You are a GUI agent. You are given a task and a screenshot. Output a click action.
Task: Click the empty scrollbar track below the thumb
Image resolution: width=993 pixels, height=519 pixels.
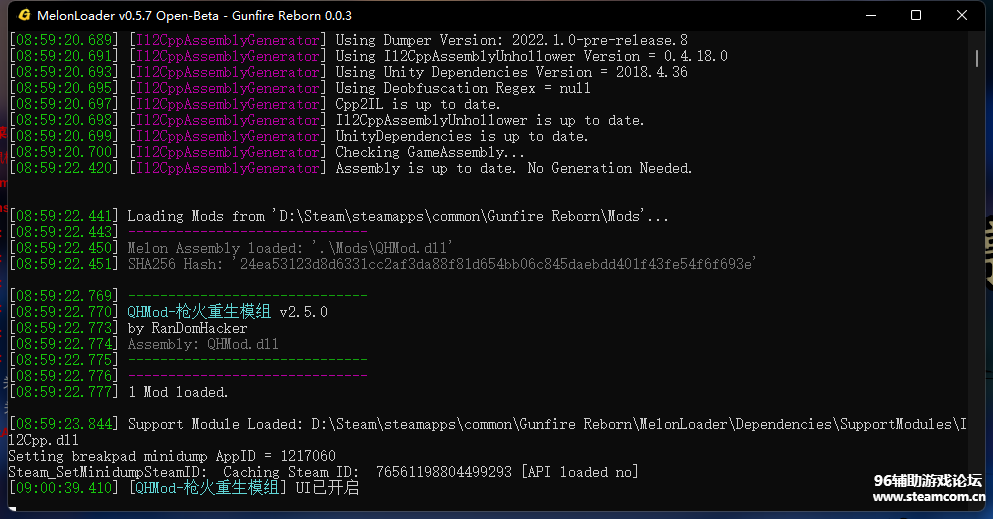tap(977, 300)
